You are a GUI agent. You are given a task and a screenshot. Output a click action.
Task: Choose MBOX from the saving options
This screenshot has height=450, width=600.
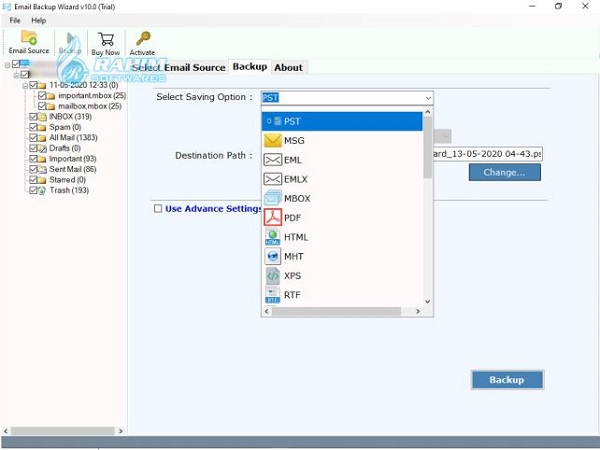point(342,198)
